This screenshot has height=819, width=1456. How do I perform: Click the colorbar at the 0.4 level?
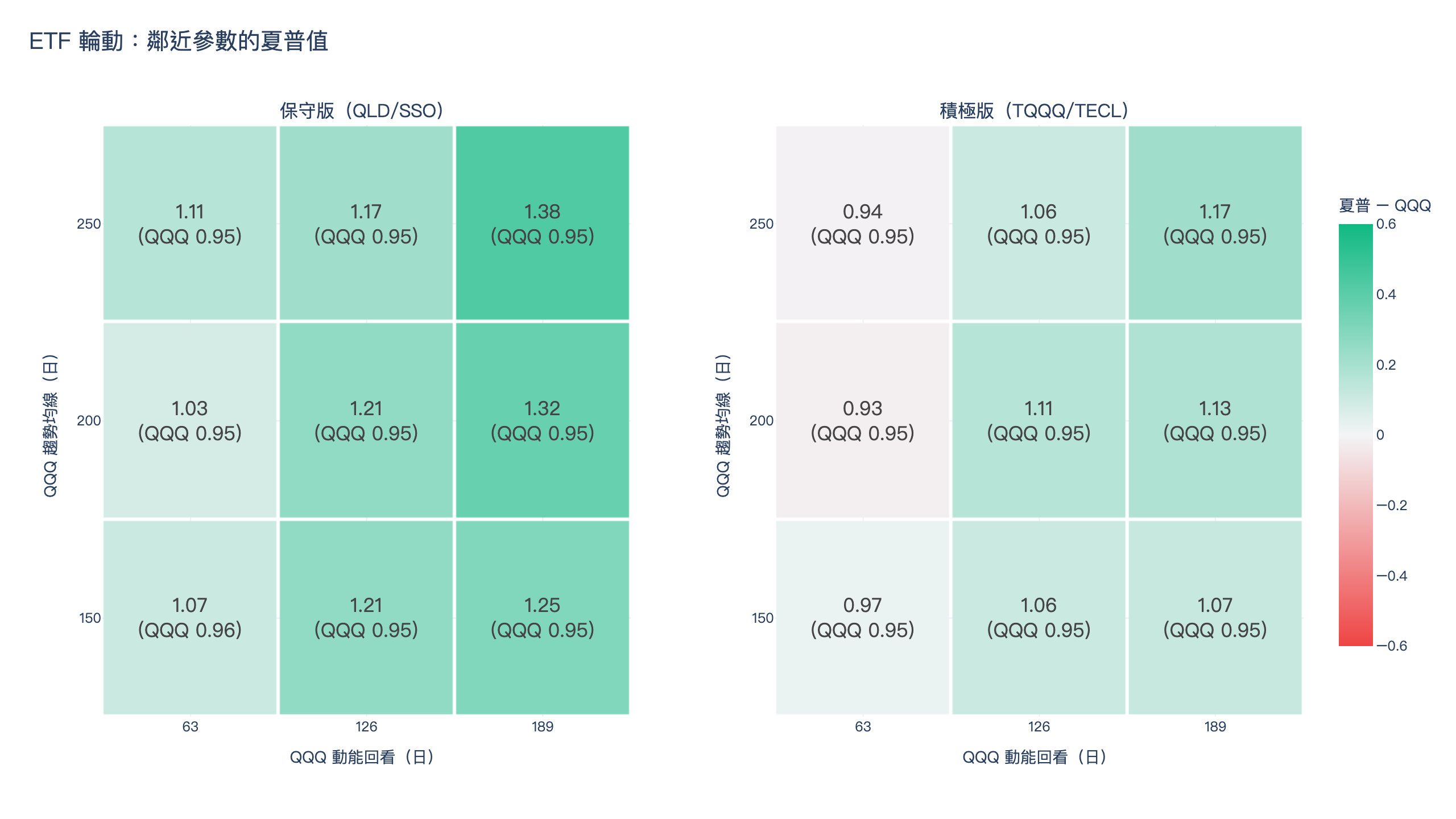click(1355, 295)
